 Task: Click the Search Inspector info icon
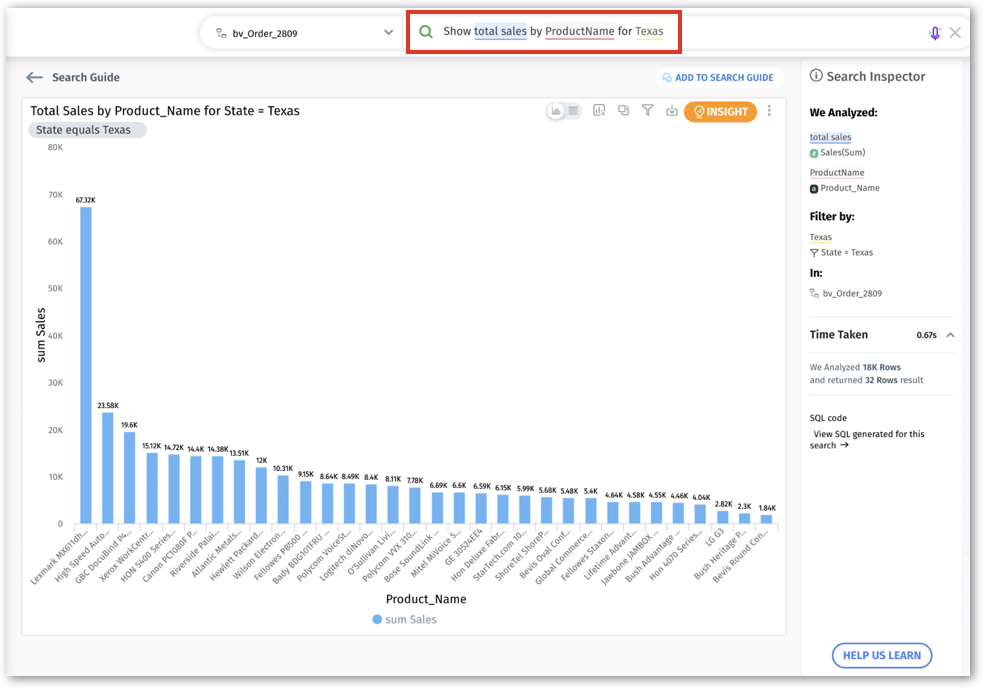[816, 76]
